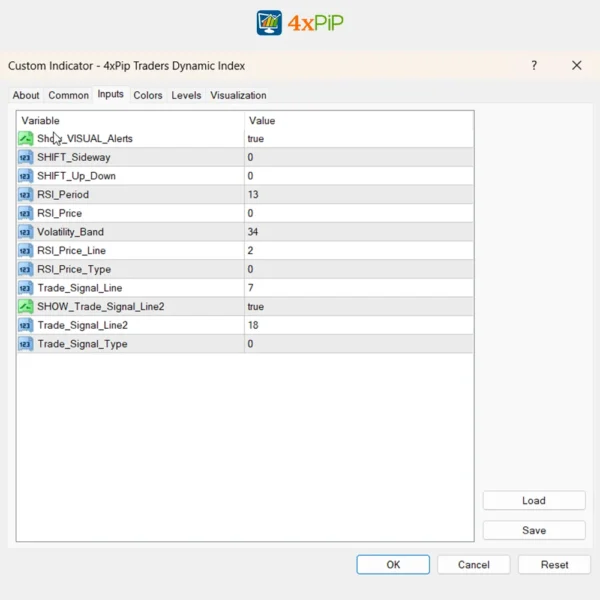Image resolution: width=600 pixels, height=600 pixels.
Task: Click the RSI_Period integer type icon
Action: click(x=25, y=195)
